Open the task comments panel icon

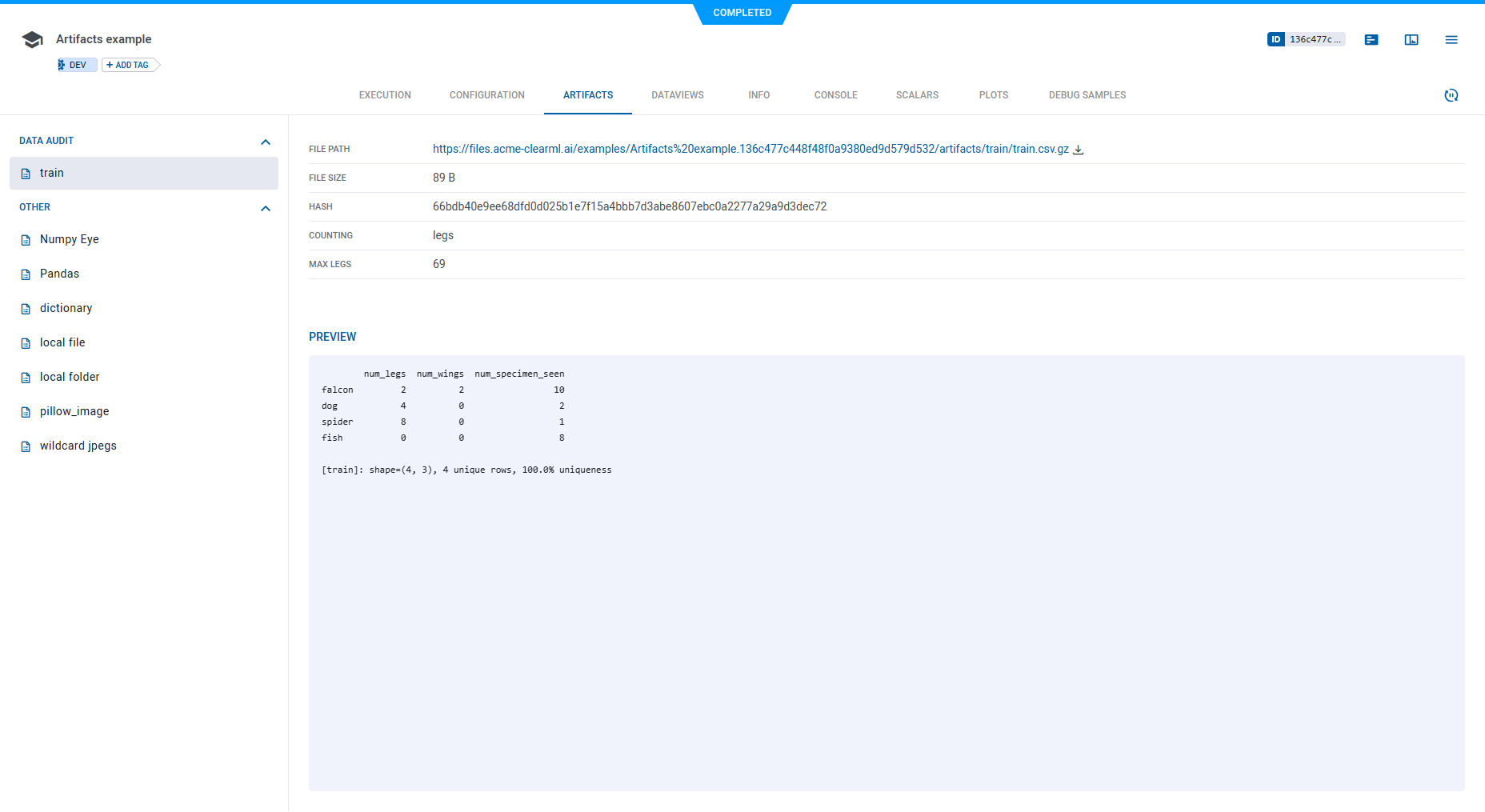tap(1371, 39)
